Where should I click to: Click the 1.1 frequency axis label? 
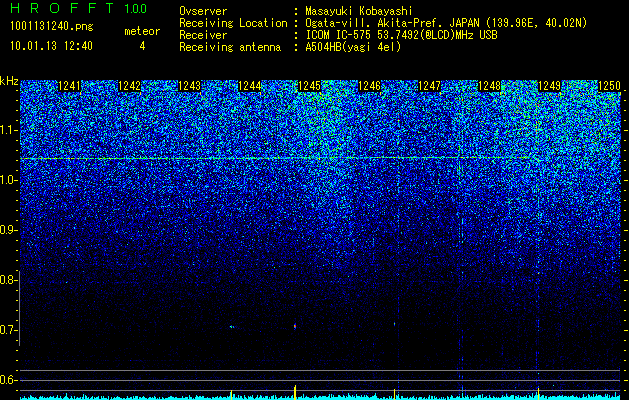pos(7,130)
